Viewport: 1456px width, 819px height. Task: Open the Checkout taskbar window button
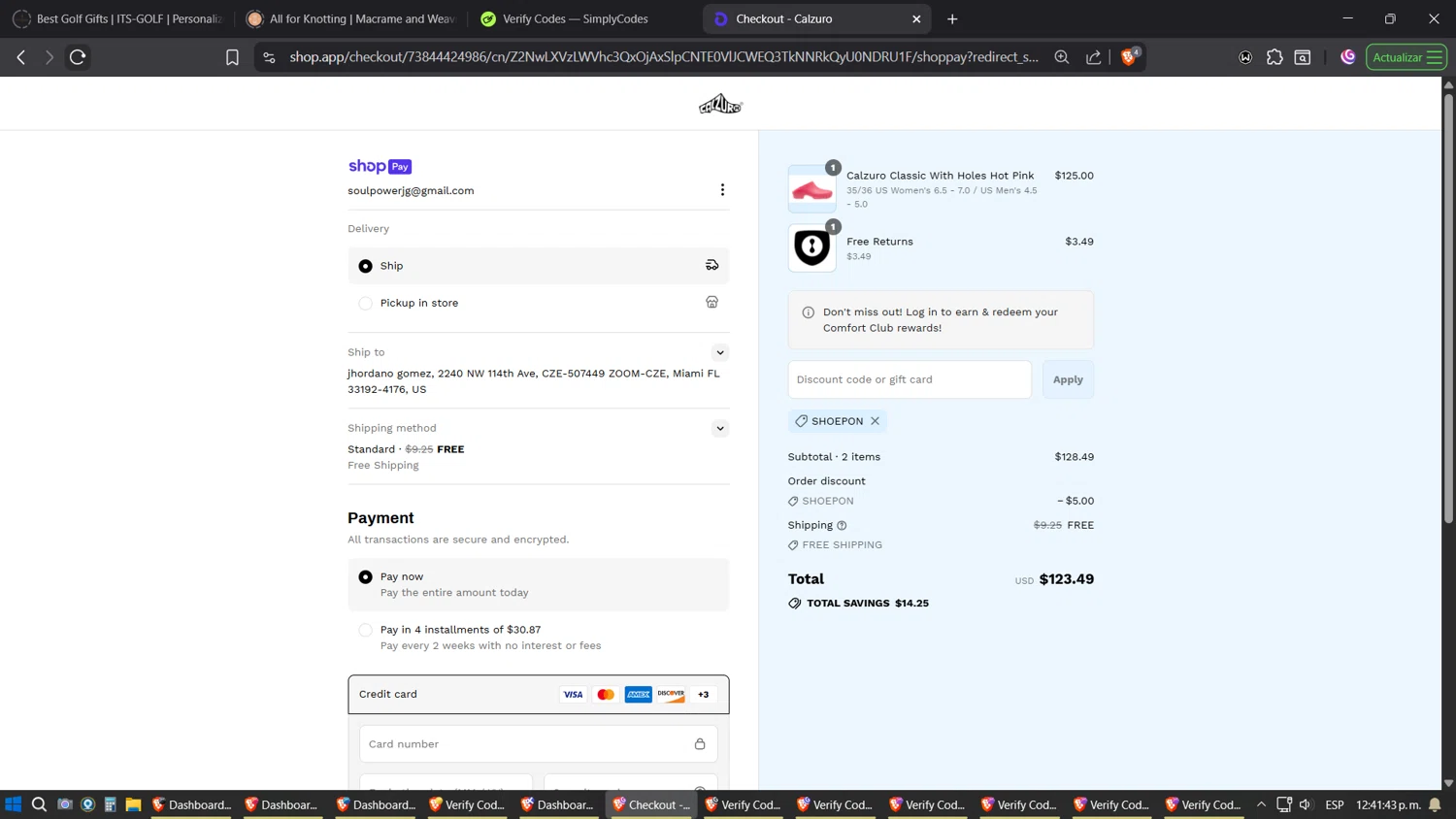coord(652,804)
